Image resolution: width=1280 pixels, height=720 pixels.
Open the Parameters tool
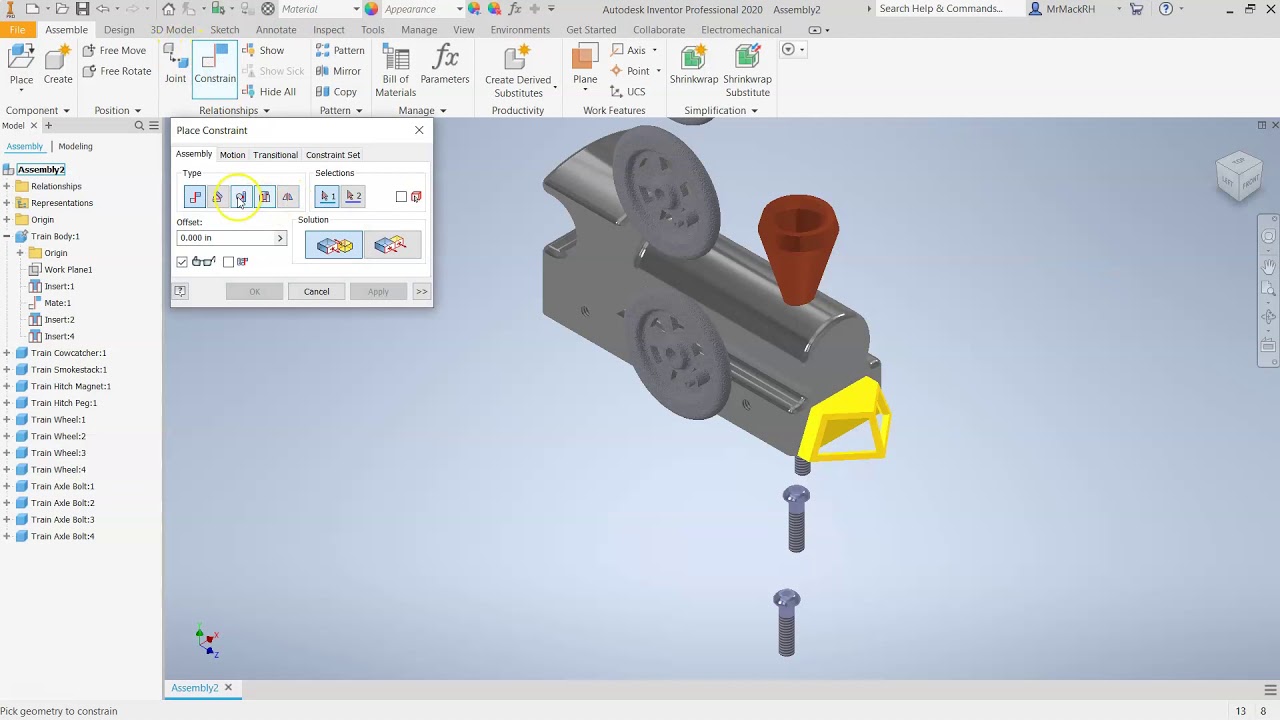[x=445, y=66]
